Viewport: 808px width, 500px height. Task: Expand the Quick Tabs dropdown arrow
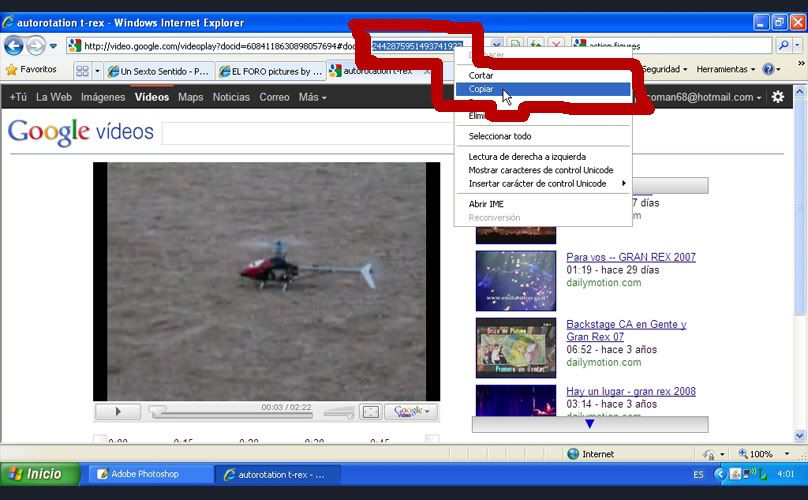pyautogui.click(x=97, y=71)
